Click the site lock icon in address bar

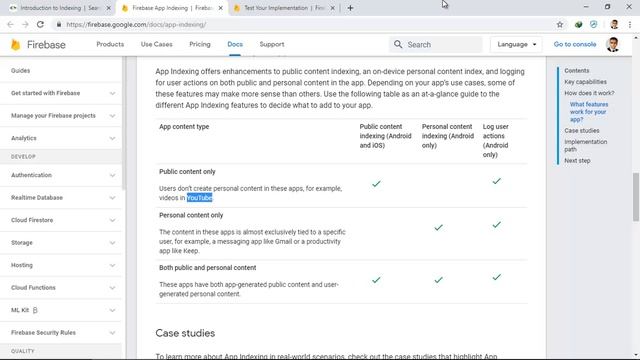pos(59,24)
